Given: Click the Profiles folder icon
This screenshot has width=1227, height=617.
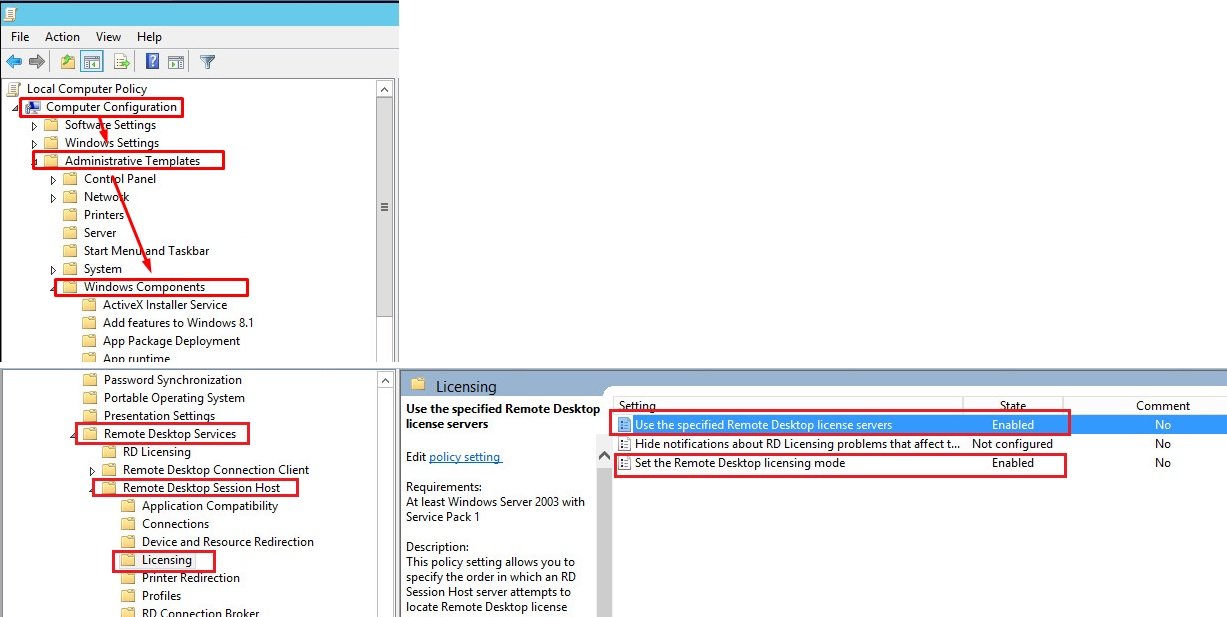Looking at the screenshot, I should coord(128,596).
